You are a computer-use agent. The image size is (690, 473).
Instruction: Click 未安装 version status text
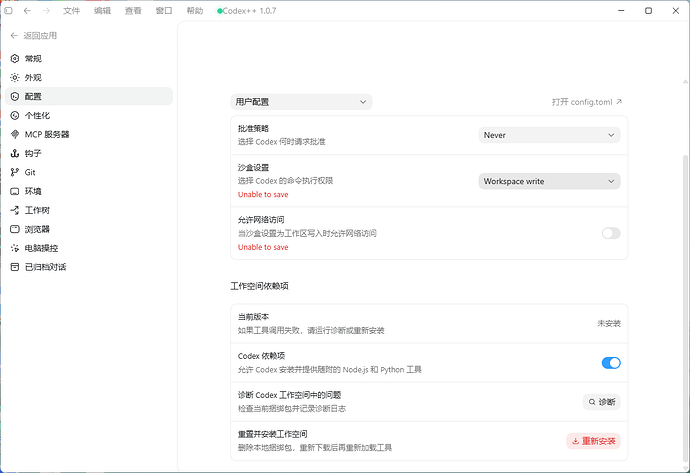pyautogui.click(x=609, y=323)
